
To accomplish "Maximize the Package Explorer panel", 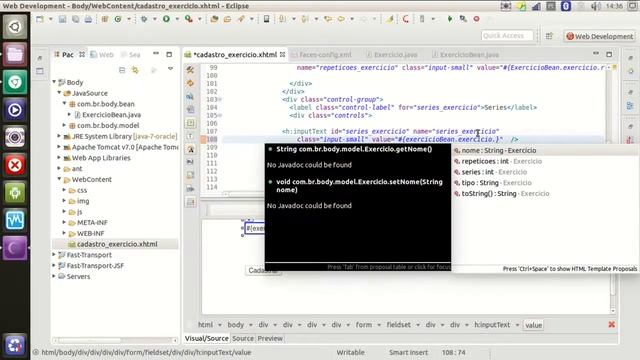I will coord(169,54).
